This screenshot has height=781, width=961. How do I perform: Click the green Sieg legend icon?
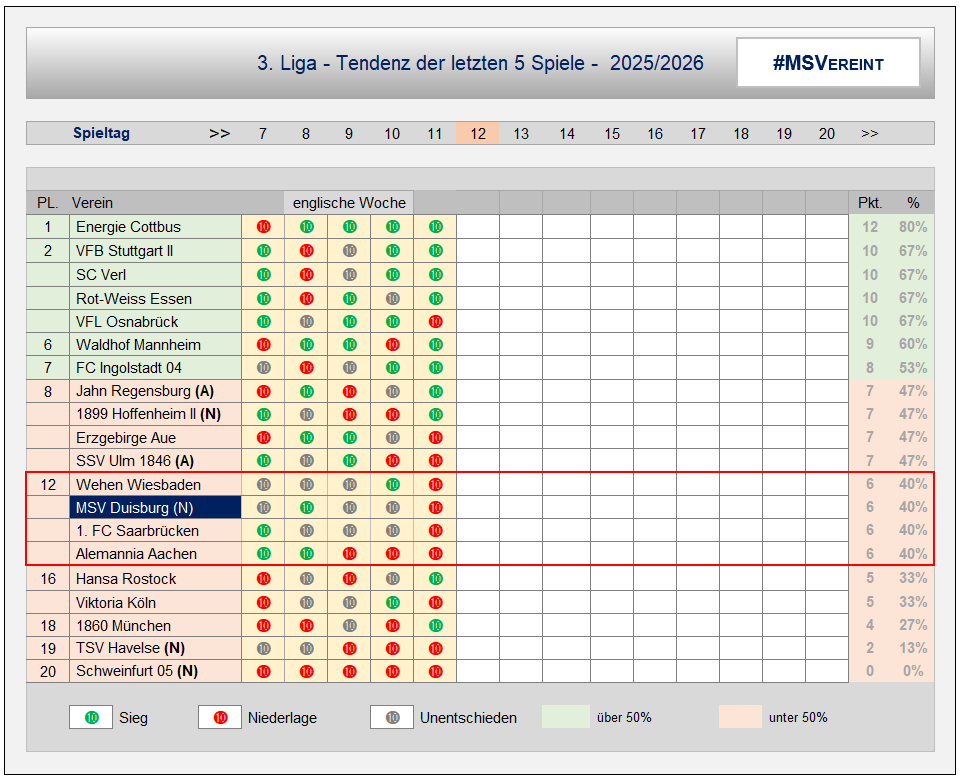pyautogui.click(x=92, y=717)
